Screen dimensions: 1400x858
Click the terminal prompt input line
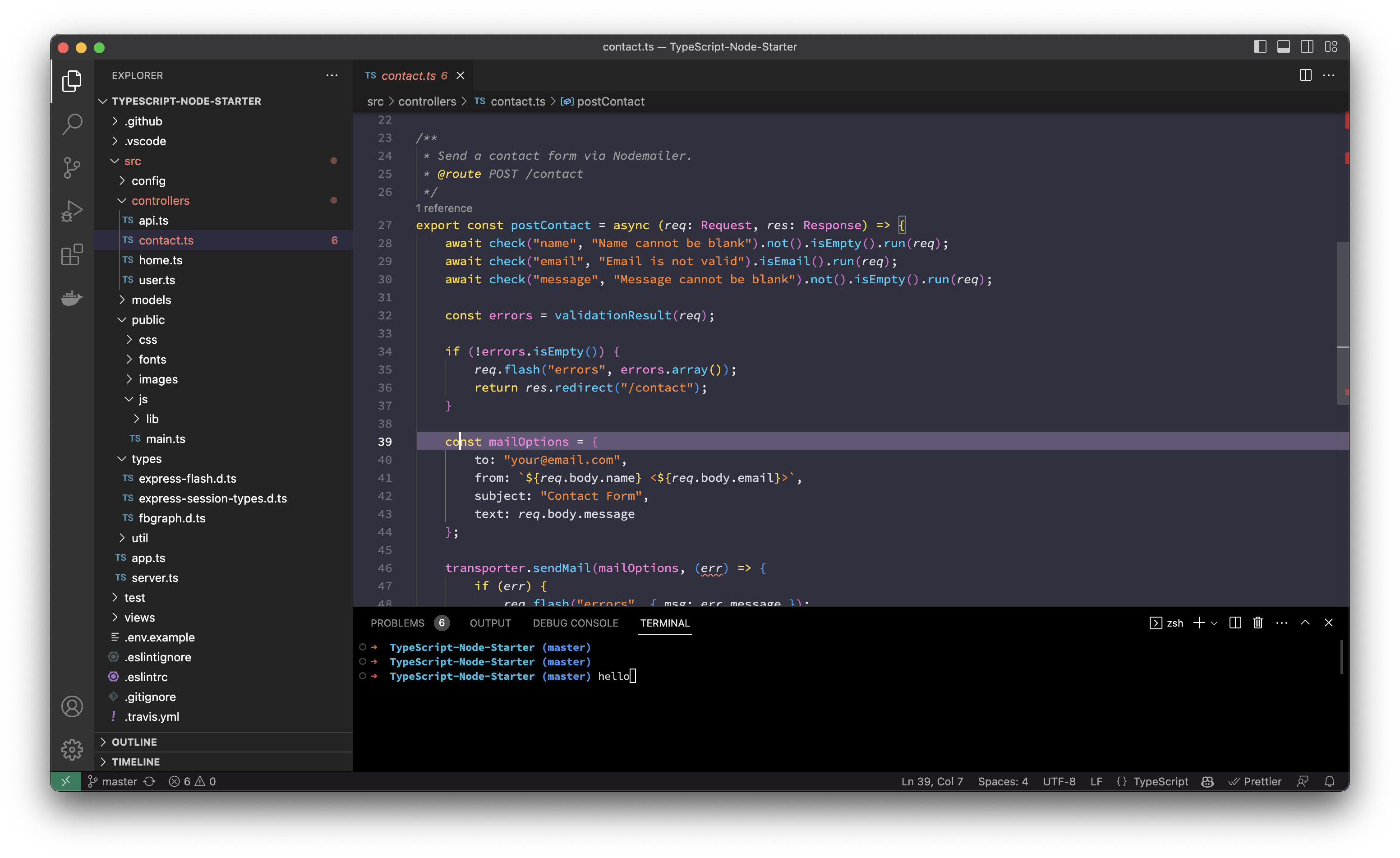coord(617,676)
